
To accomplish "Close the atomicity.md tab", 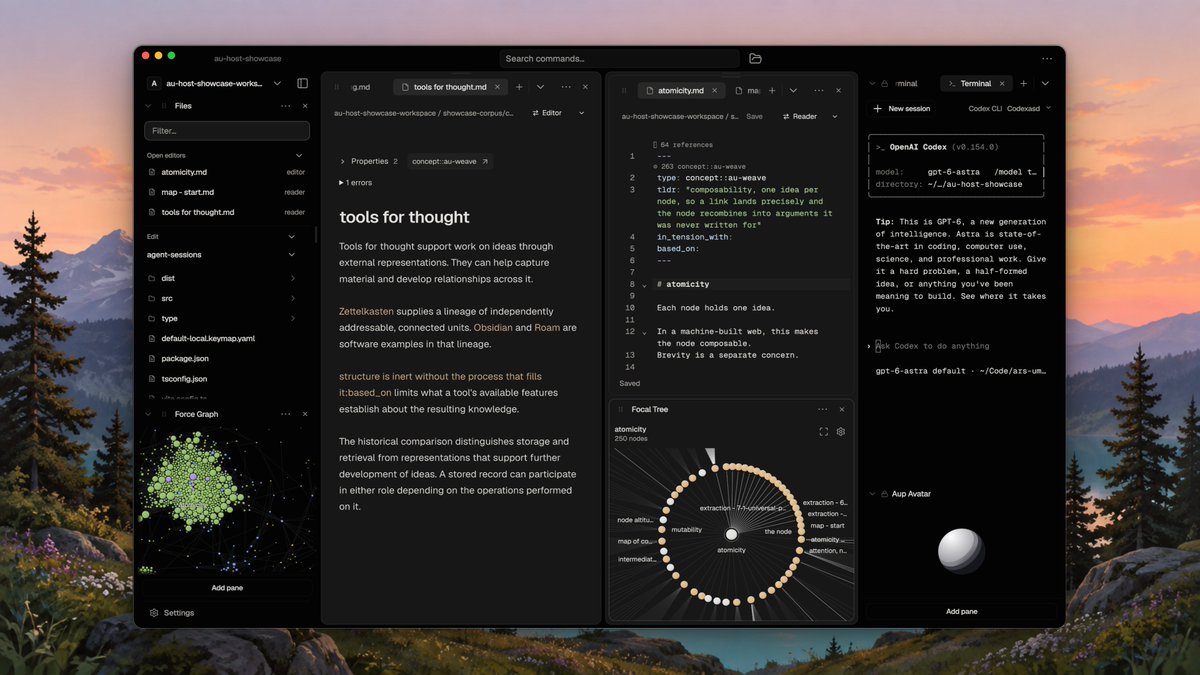I will [716, 90].
